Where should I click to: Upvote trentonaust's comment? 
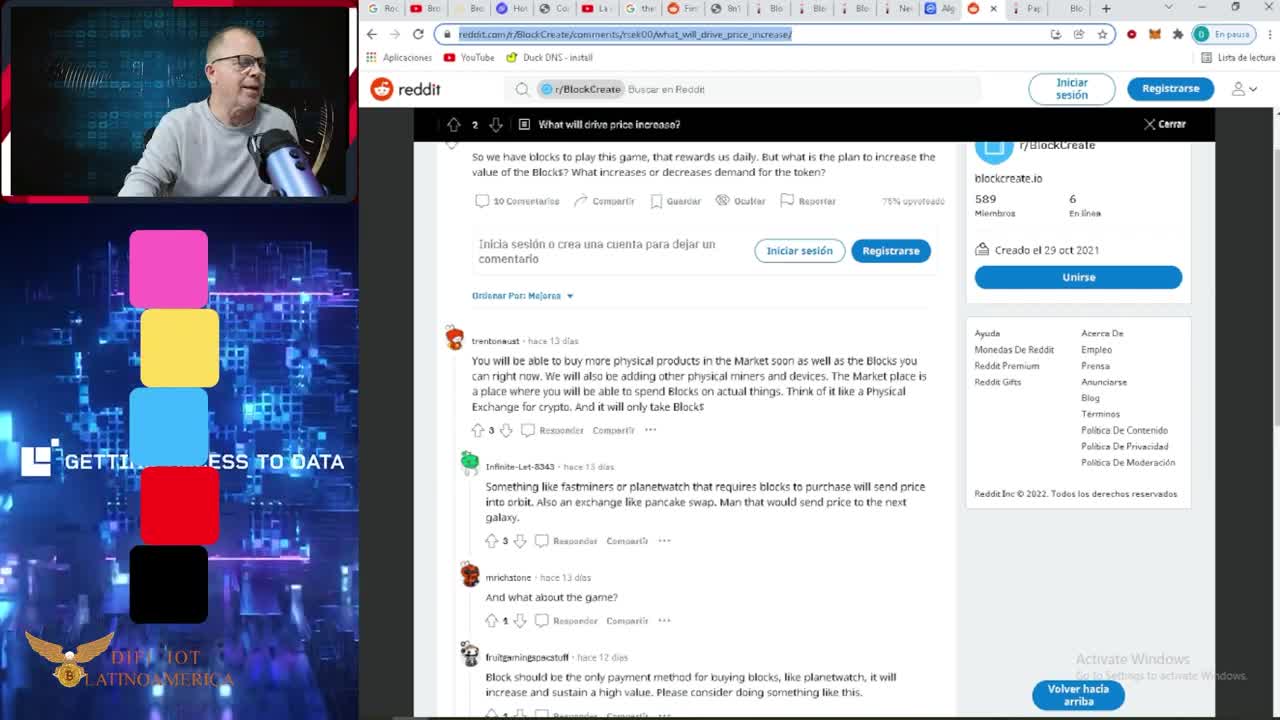point(477,431)
